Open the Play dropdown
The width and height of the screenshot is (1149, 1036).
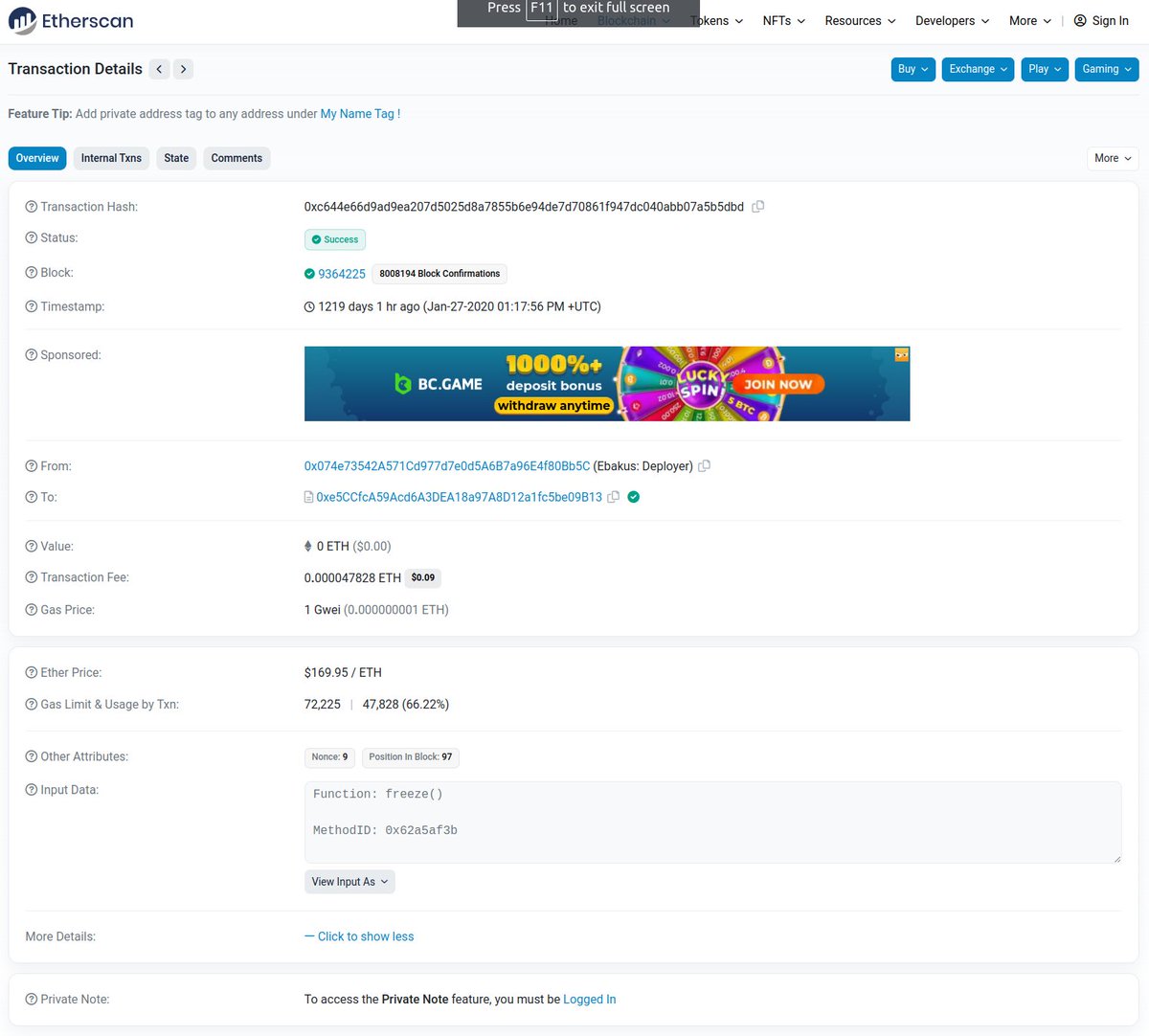click(1045, 69)
